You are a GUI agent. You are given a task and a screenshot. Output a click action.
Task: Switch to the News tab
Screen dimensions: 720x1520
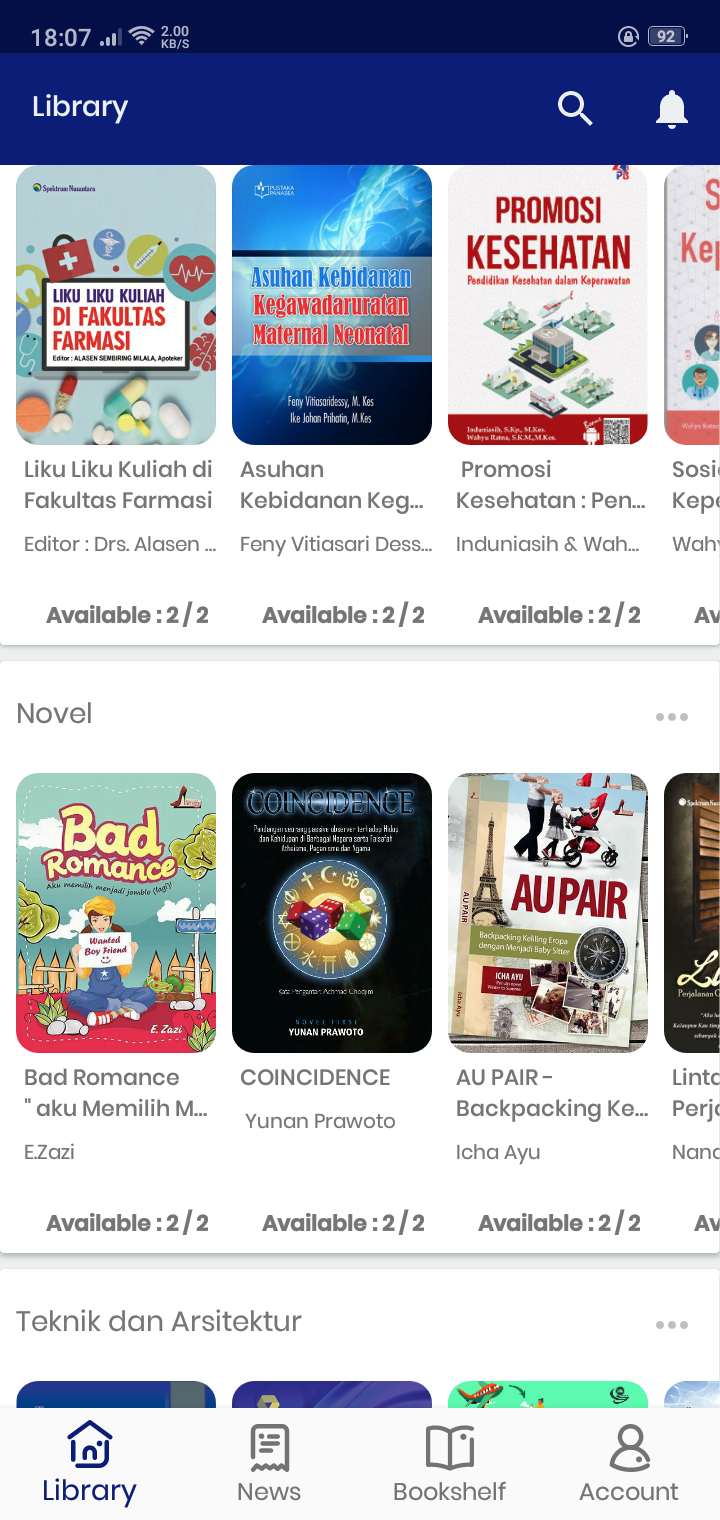(269, 1463)
